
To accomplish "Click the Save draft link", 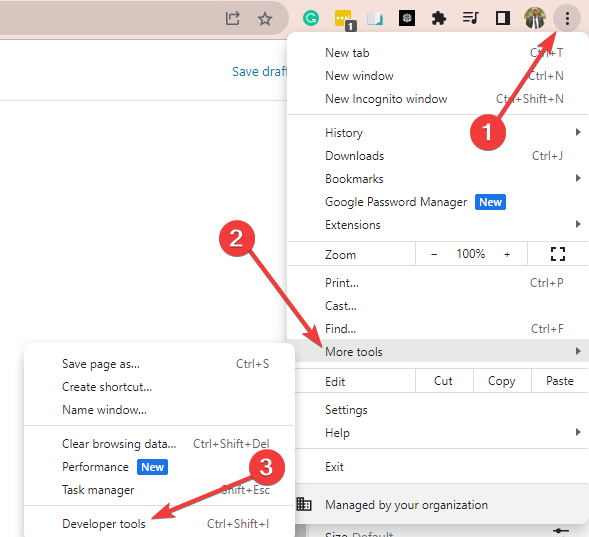I will pos(259,71).
